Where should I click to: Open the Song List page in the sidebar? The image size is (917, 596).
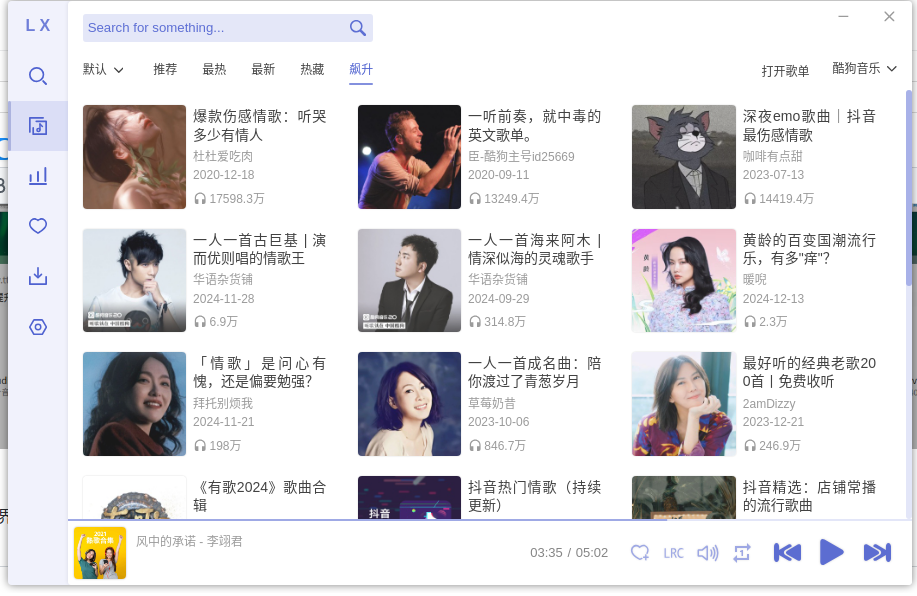(38, 126)
